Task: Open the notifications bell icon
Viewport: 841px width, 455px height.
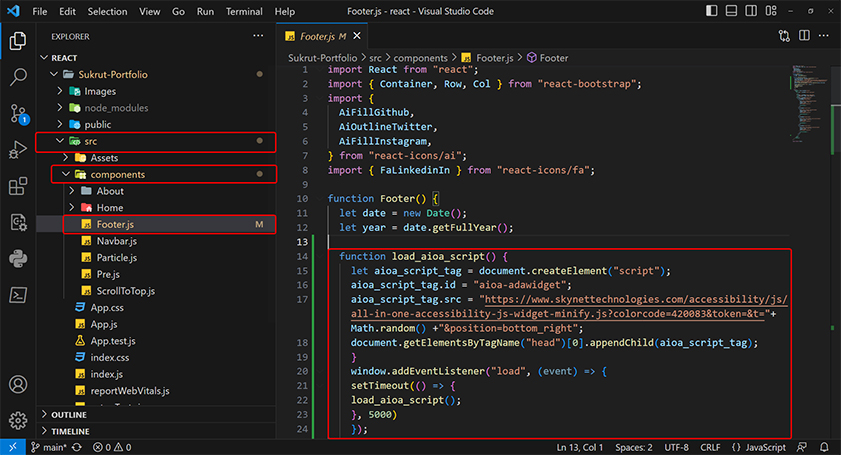Action: [x=824, y=447]
